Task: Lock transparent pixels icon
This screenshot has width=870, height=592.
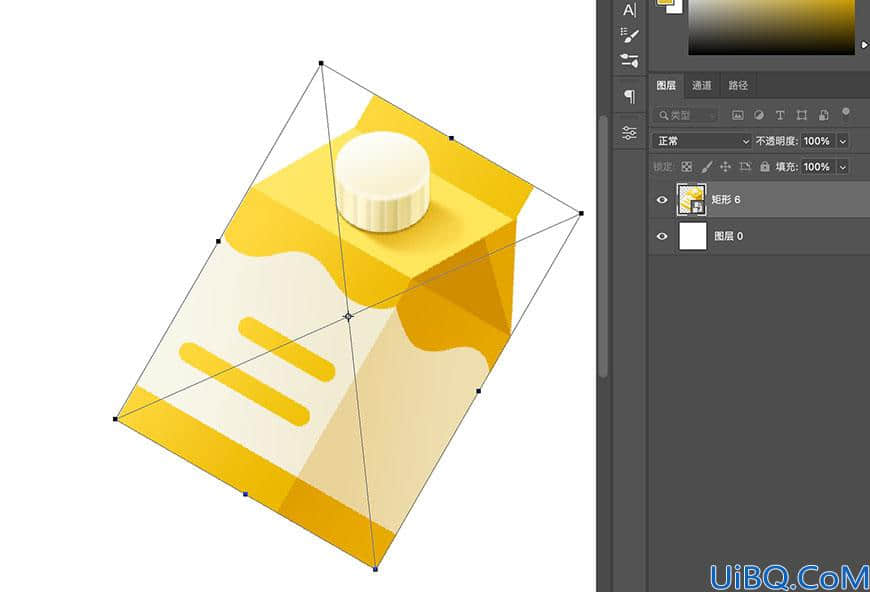Action: pos(686,166)
